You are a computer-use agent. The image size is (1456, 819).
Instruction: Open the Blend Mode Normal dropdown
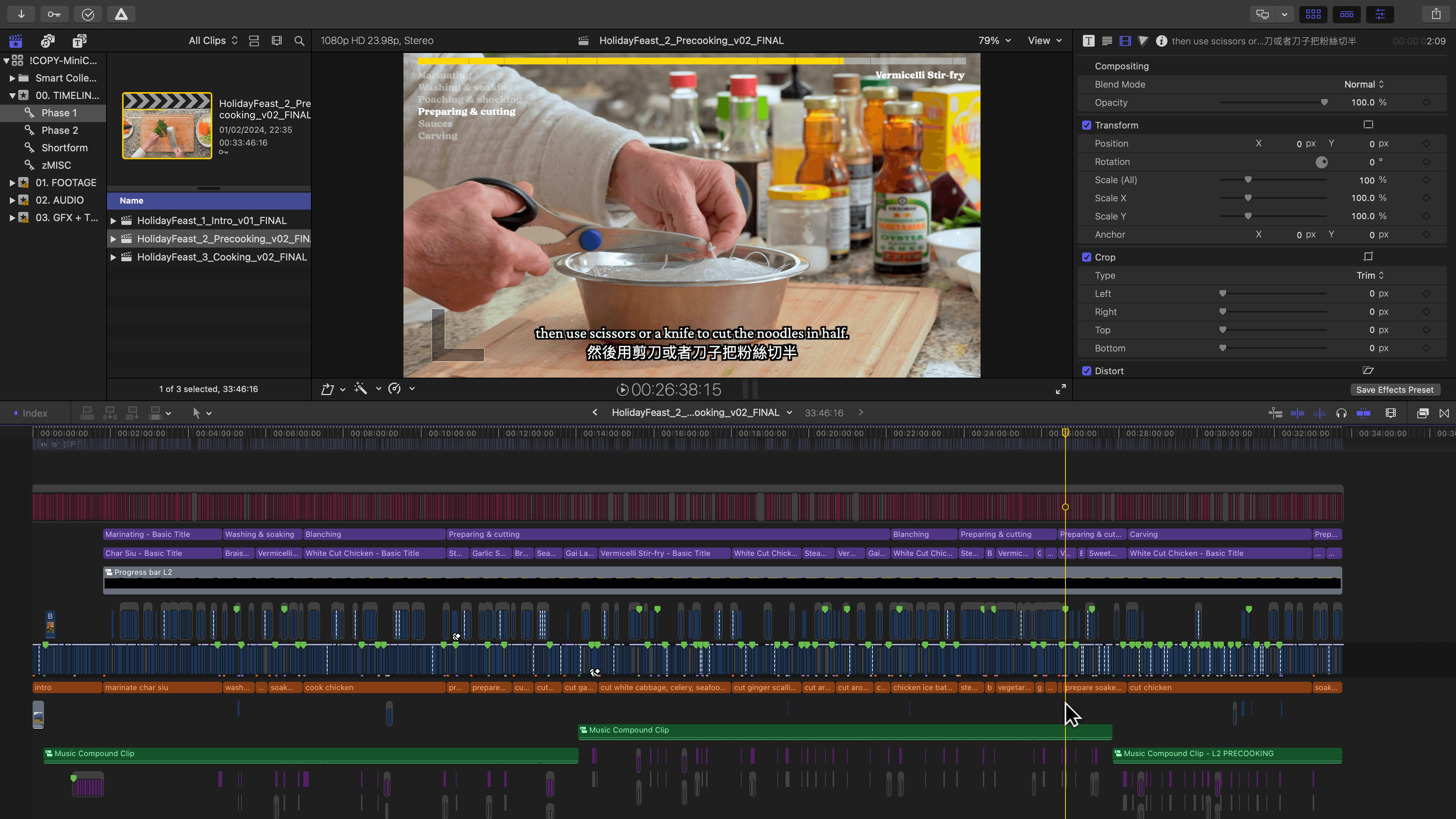pos(1363,84)
